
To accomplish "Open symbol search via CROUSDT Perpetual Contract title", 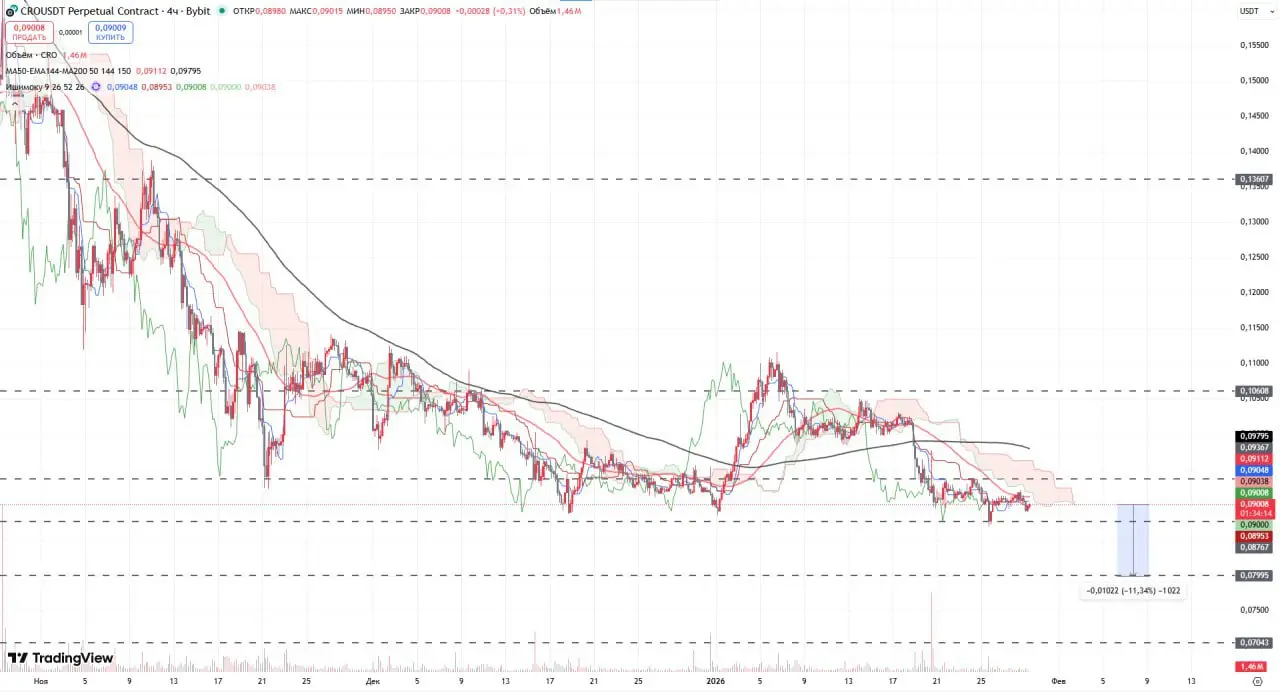I will click(115, 11).
